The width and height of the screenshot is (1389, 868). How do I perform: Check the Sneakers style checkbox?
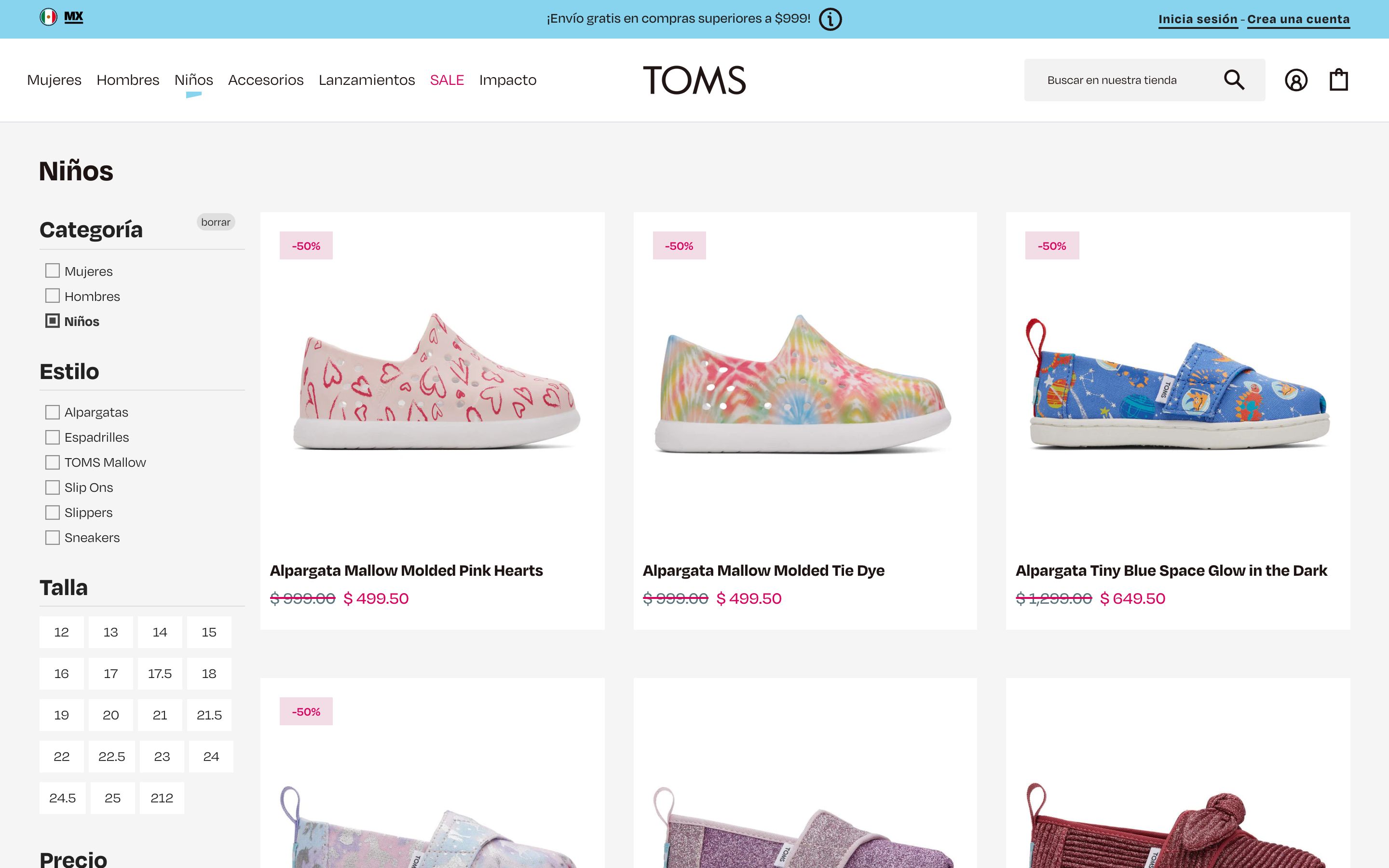[x=52, y=537]
